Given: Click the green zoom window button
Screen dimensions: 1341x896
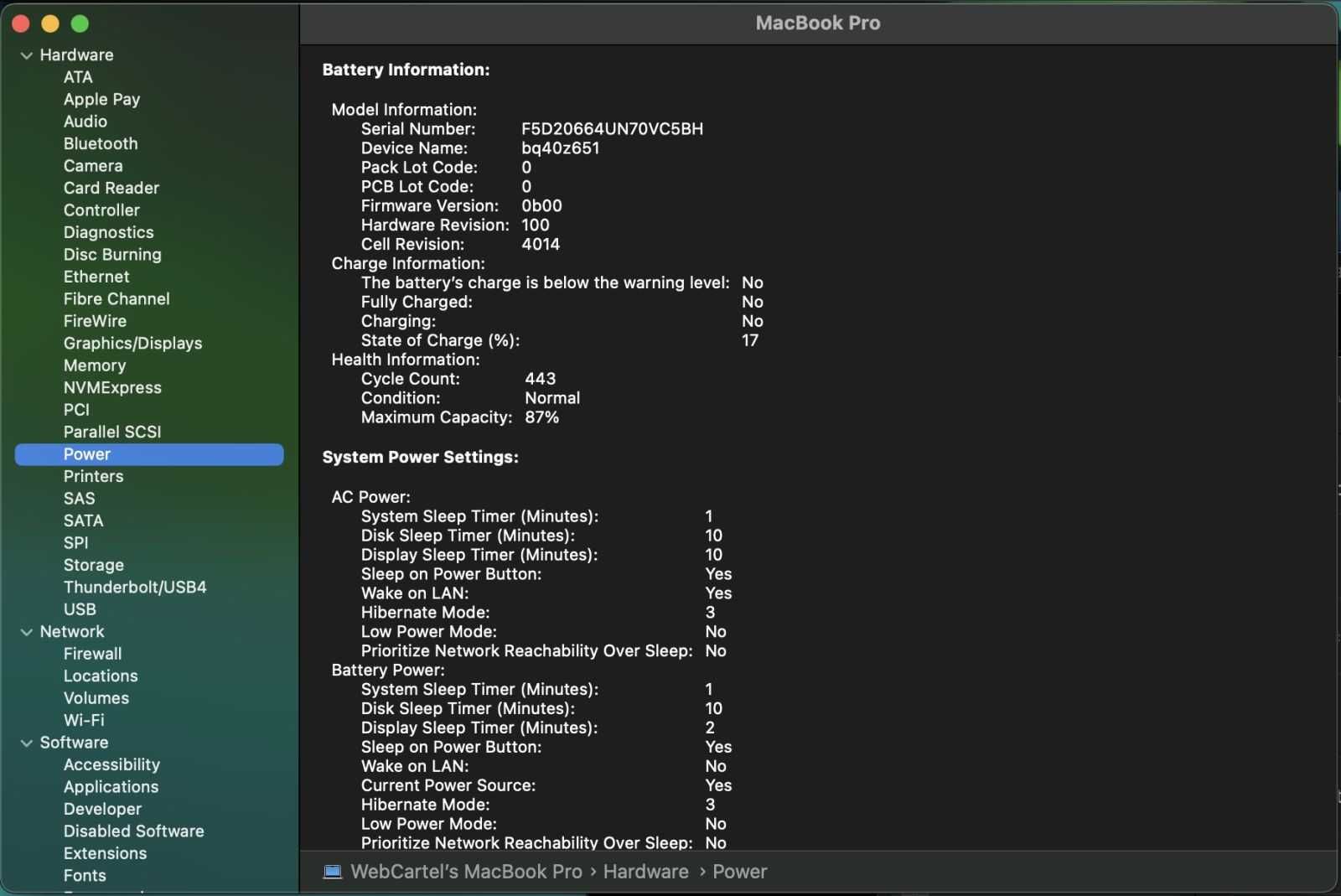Looking at the screenshot, I should click(80, 23).
